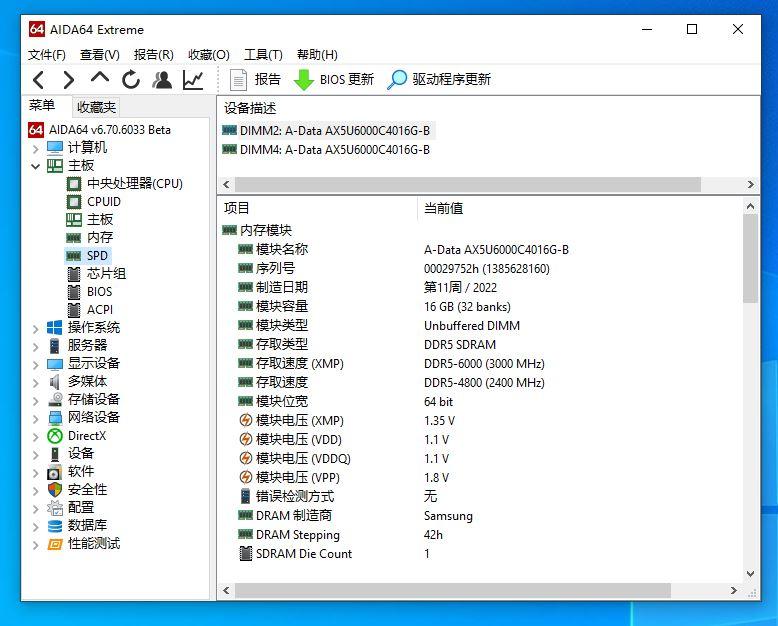This screenshot has width=778, height=626.
Task: Expand the 存储设备 tree node
Action: click(35, 400)
